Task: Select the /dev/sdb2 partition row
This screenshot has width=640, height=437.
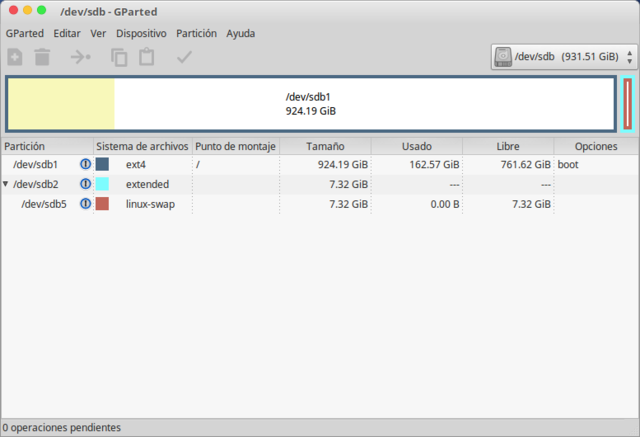Action: (320, 184)
